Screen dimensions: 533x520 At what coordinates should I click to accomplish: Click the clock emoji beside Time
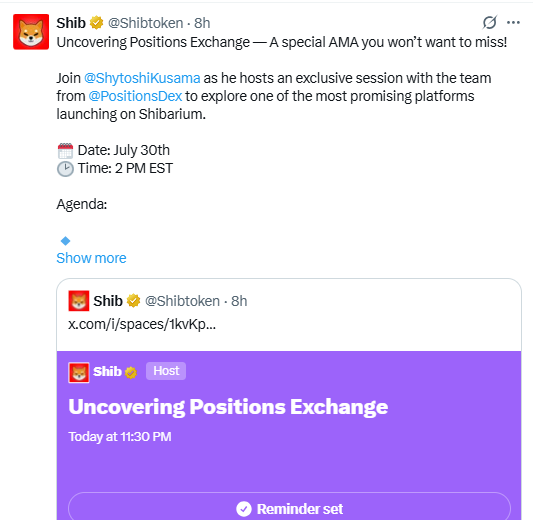coord(65,169)
